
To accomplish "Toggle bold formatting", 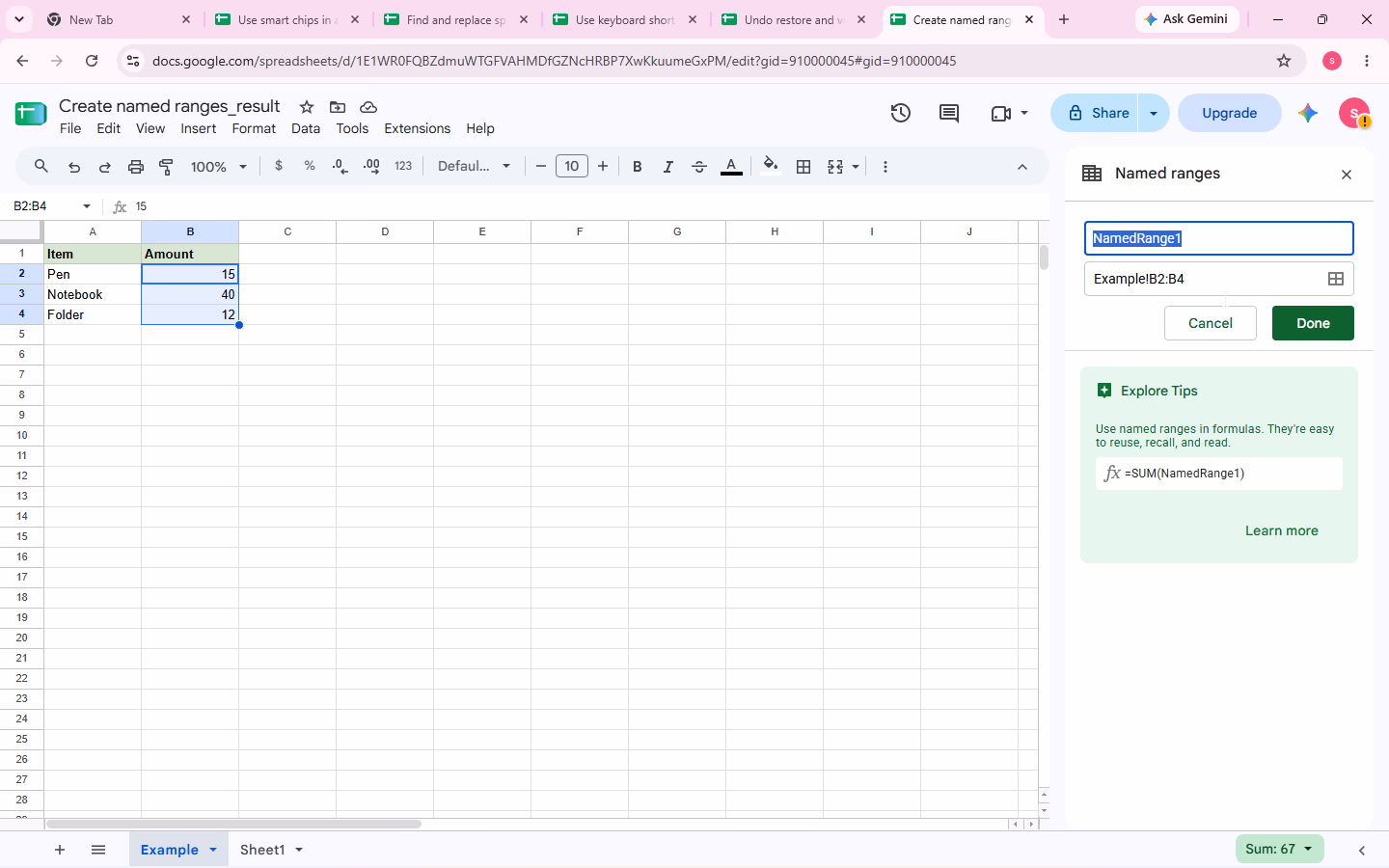I will pos(638,166).
